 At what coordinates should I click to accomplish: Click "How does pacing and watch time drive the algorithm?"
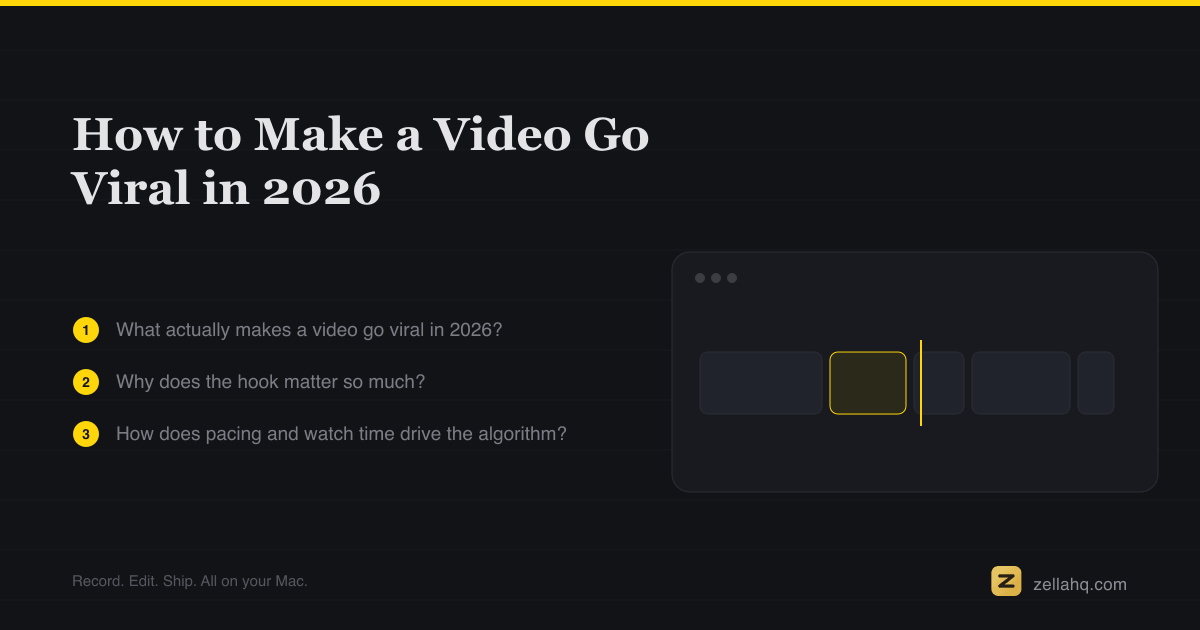point(341,434)
